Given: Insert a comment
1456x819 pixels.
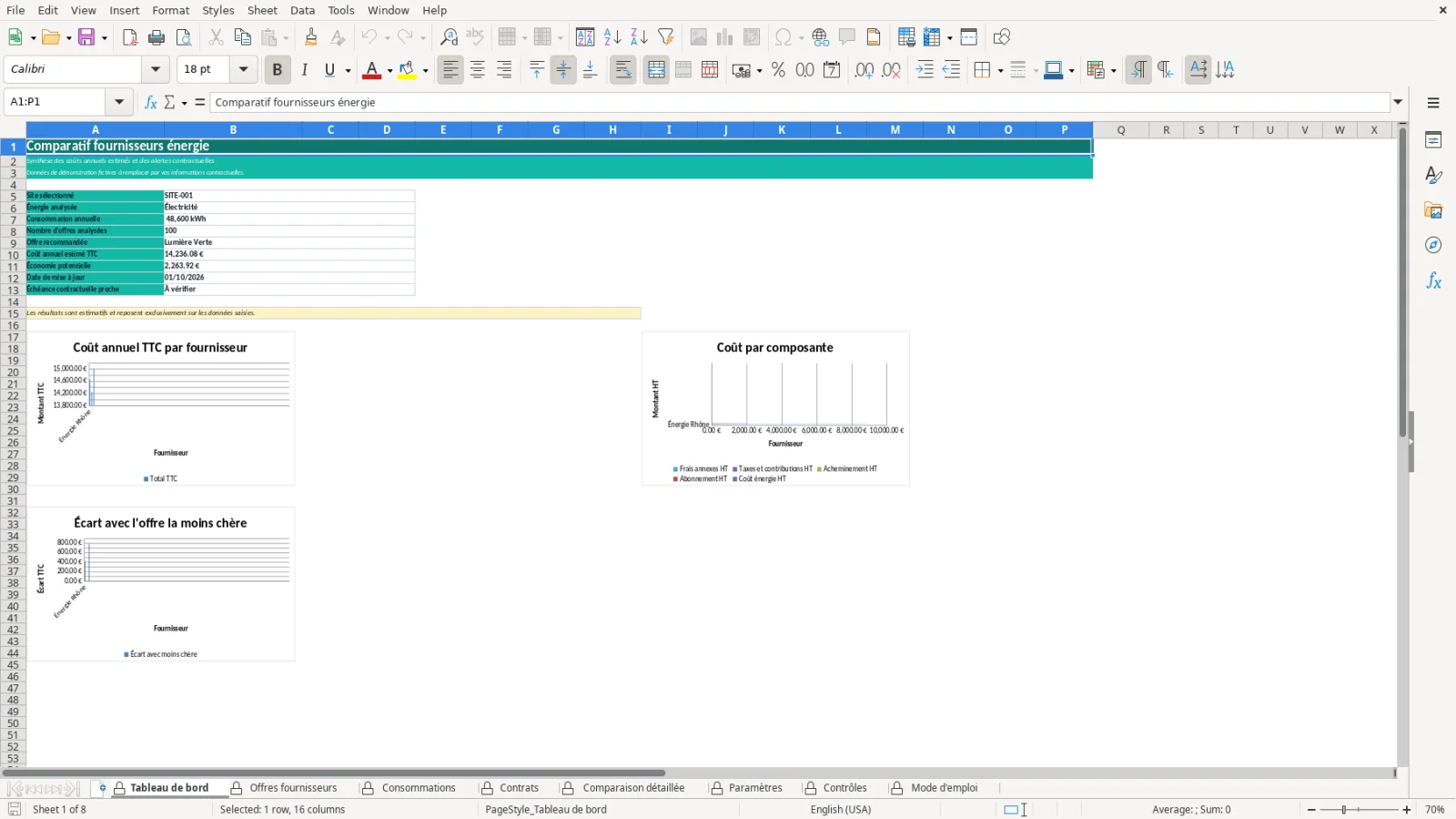Looking at the screenshot, I should [x=847, y=37].
